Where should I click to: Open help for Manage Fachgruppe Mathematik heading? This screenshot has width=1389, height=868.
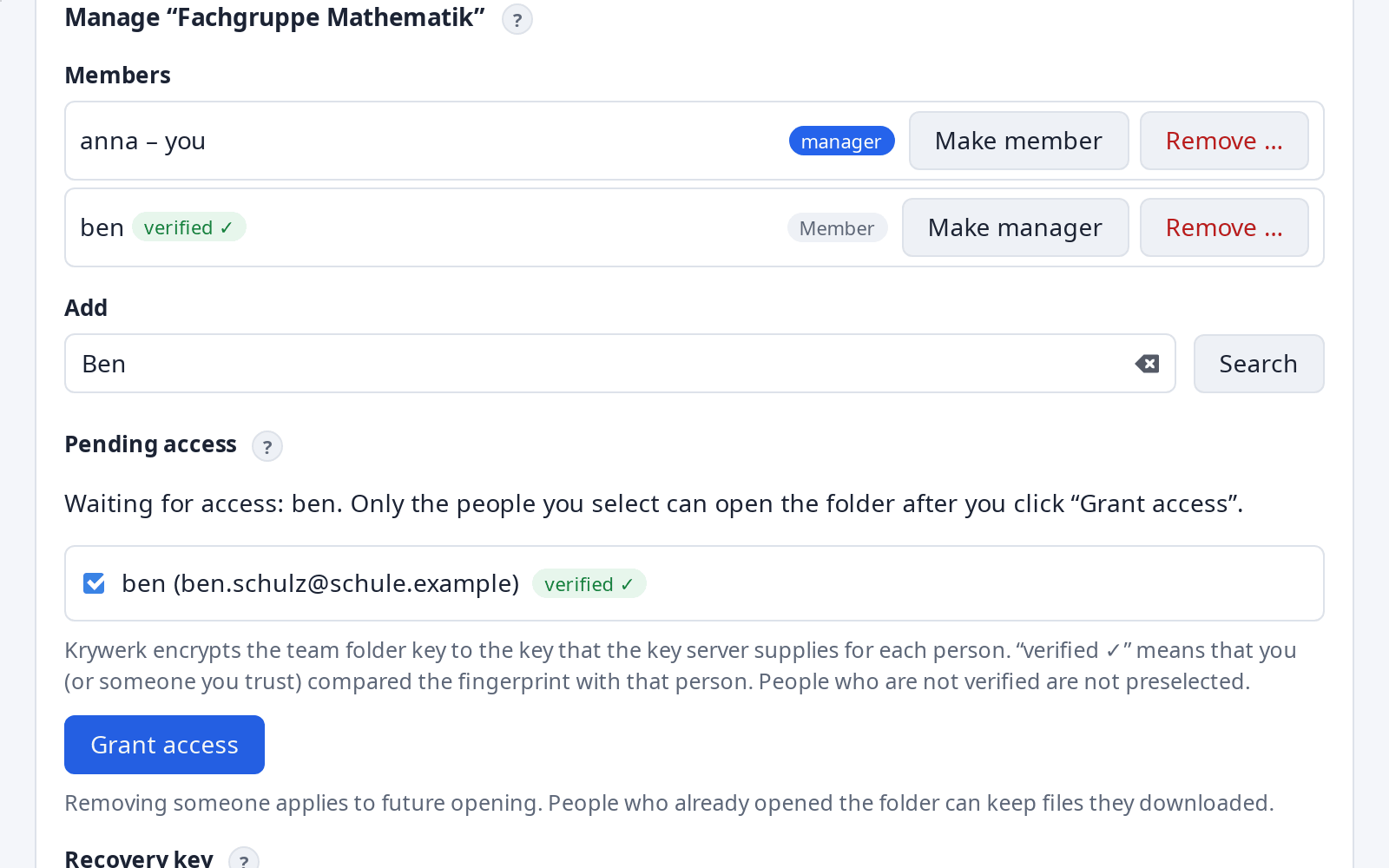pos(517,19)
